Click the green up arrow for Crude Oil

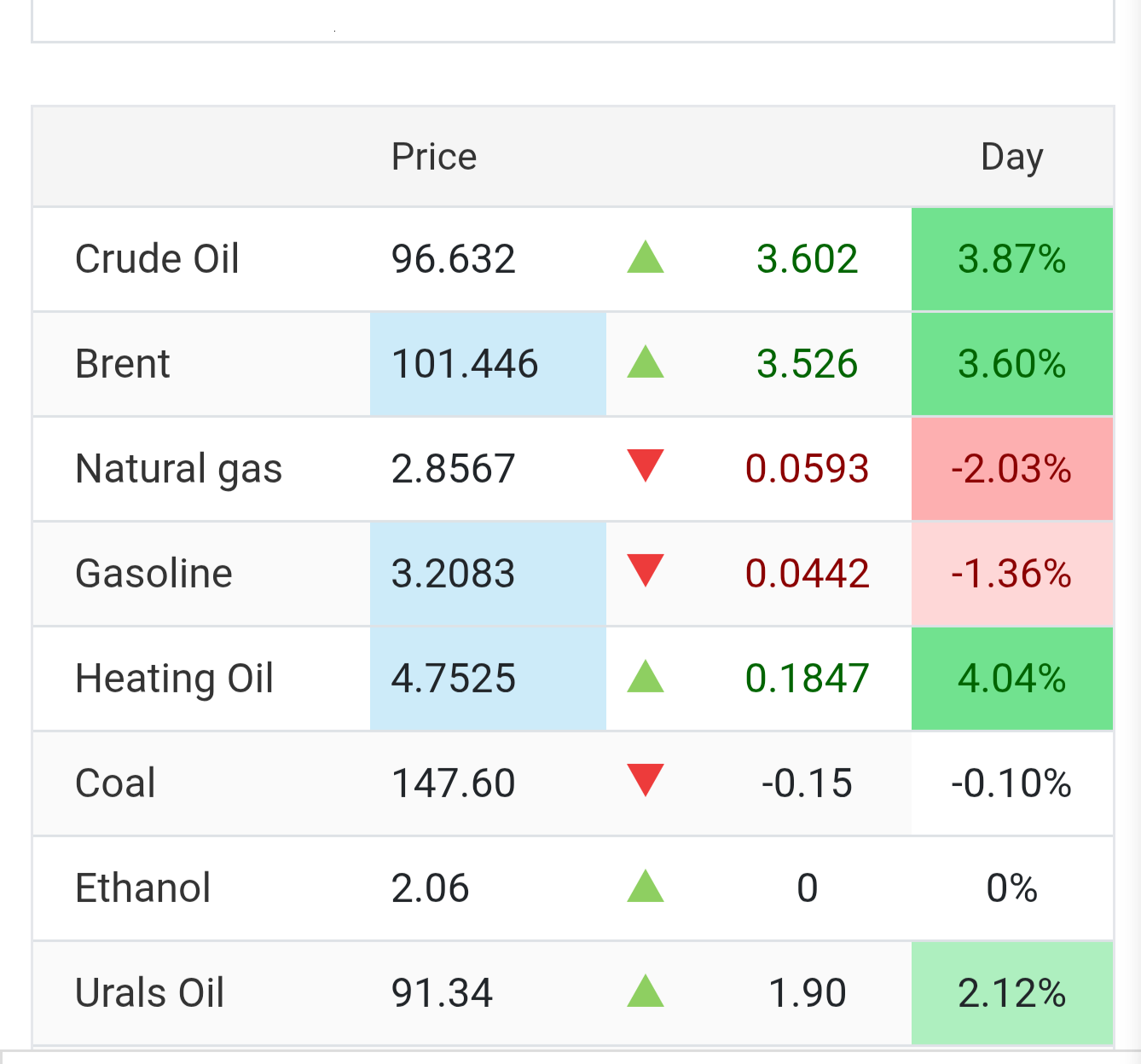click(x=646, y=257)
